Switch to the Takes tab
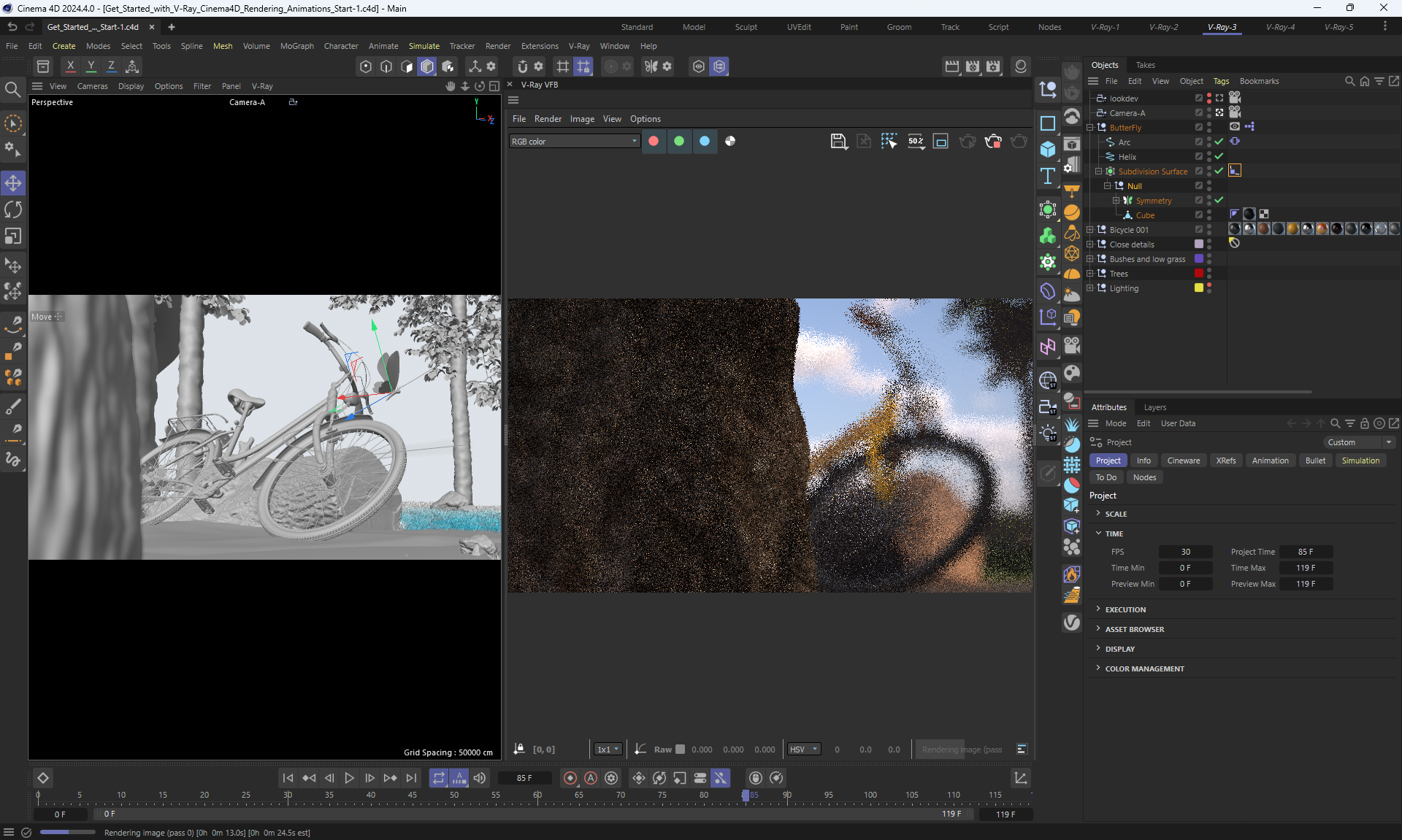 point(1145,65)
